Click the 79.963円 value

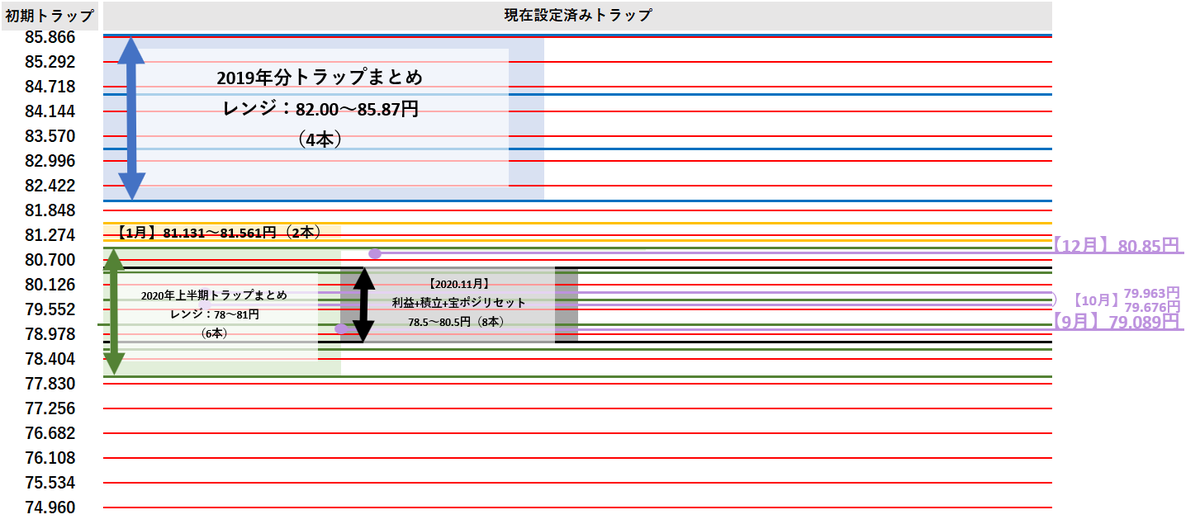(x=1152, y=293)
